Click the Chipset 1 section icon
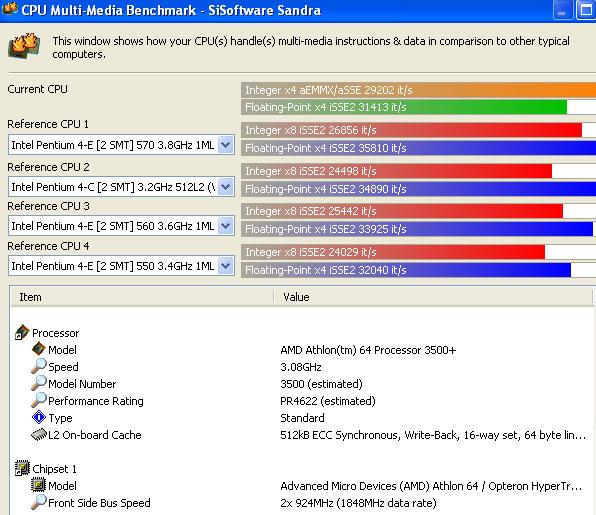 point(22,468)
